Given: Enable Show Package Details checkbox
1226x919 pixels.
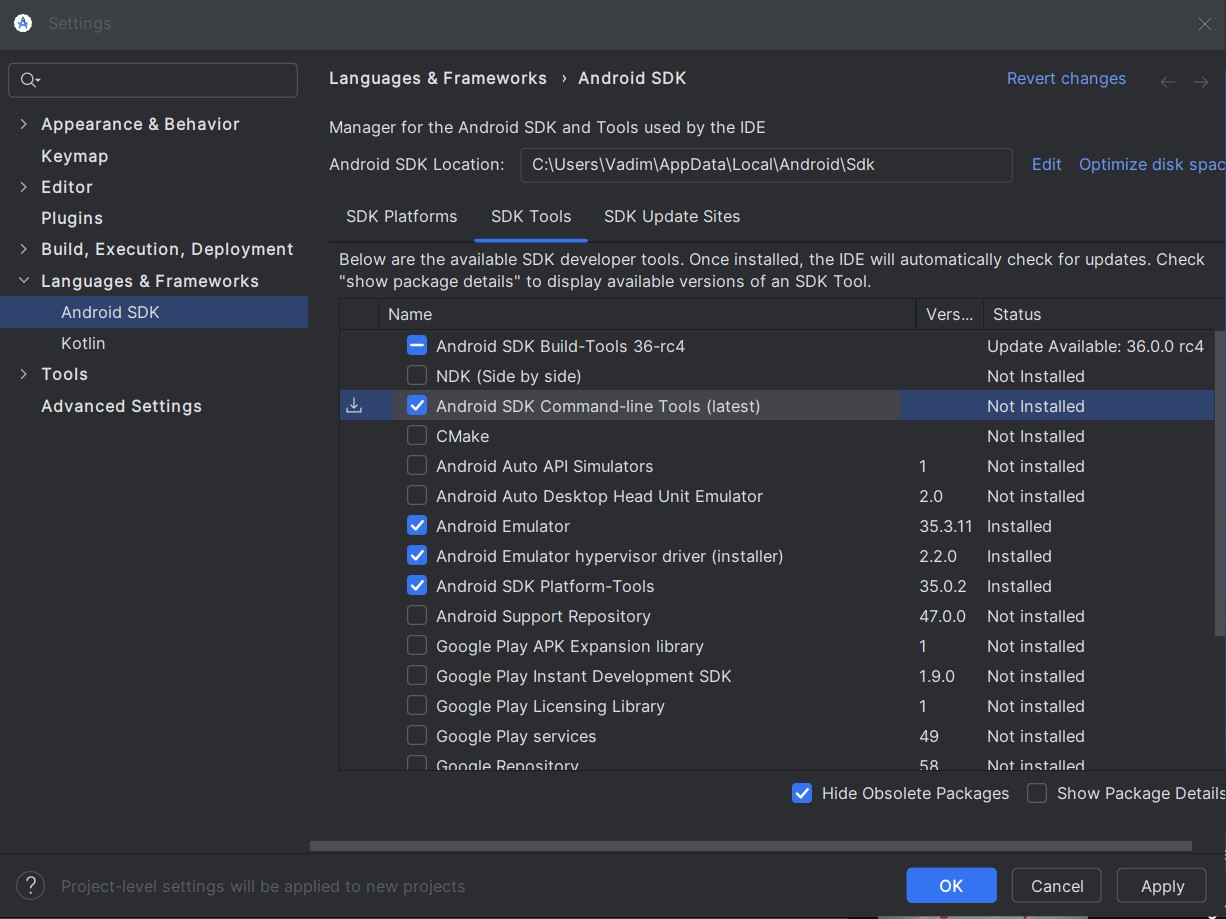Looking at the screenshot, I should (1037, 793).
